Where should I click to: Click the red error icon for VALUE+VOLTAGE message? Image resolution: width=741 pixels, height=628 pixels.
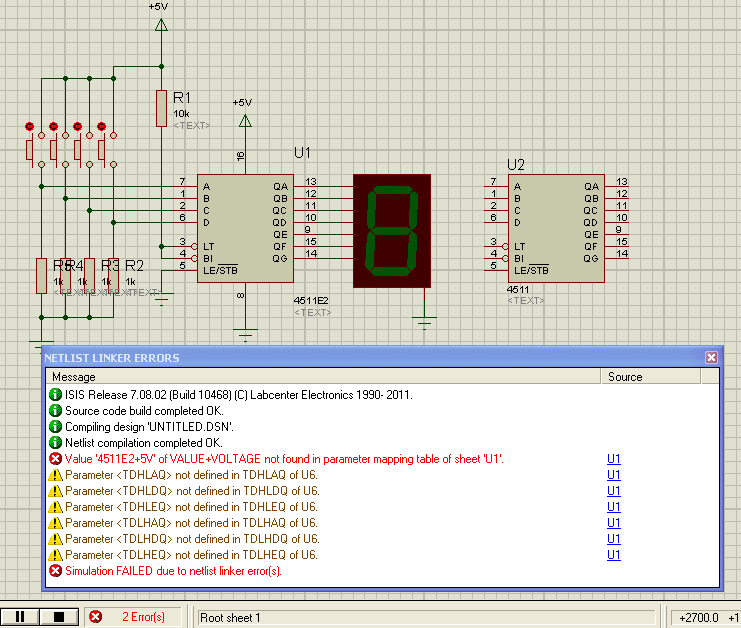[56, 459]
